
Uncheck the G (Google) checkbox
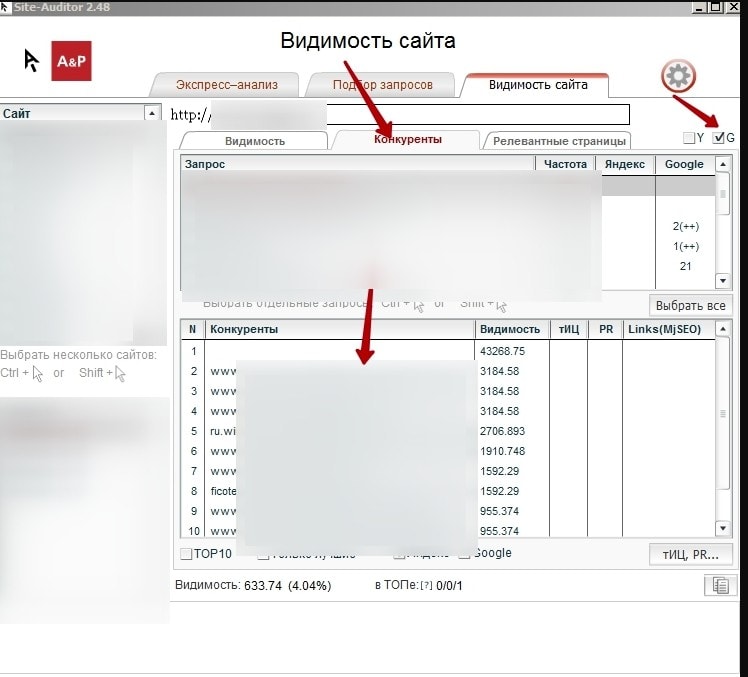click(x=718, y=138)
